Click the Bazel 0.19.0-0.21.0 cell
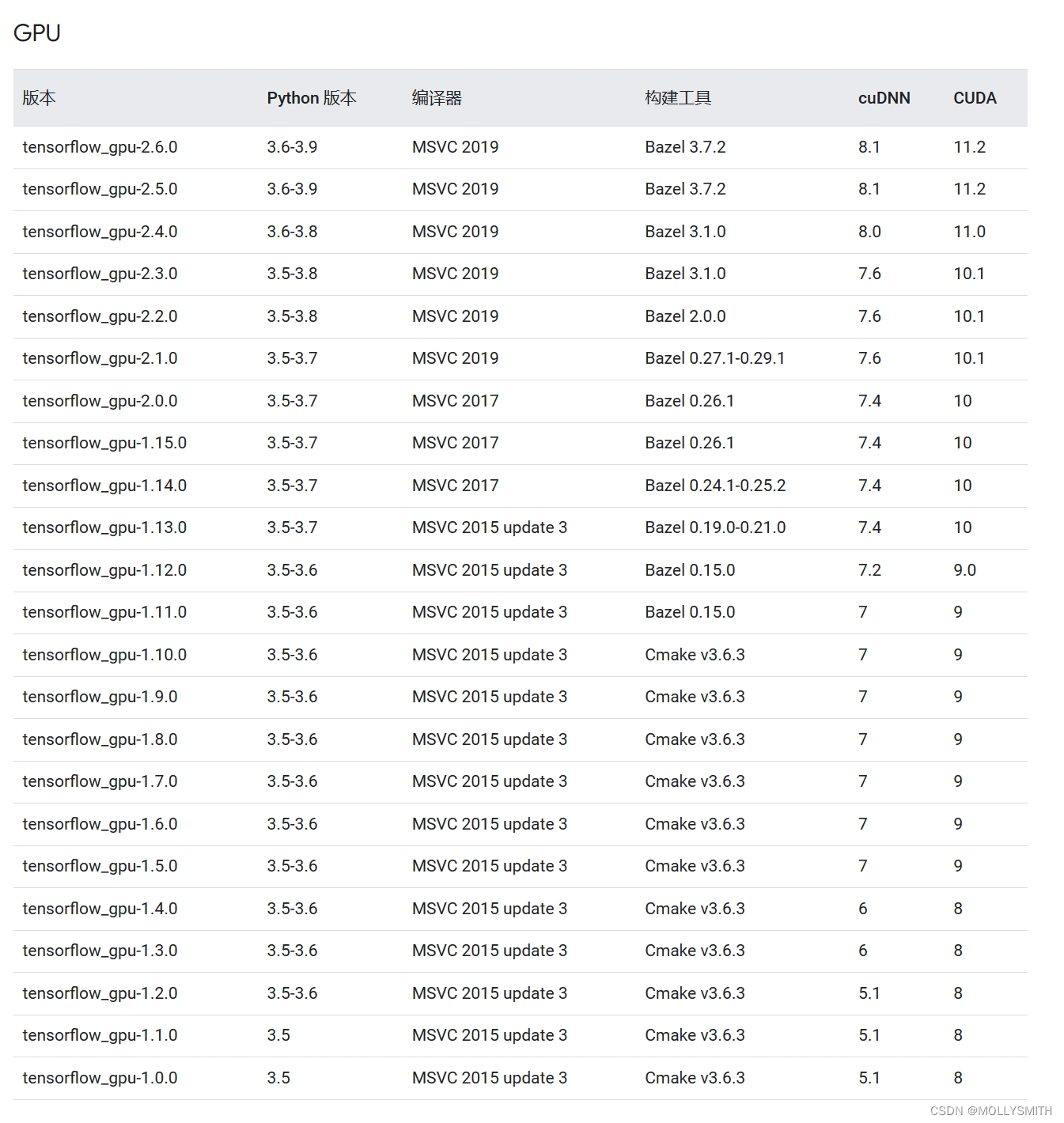 click(715, 527)
